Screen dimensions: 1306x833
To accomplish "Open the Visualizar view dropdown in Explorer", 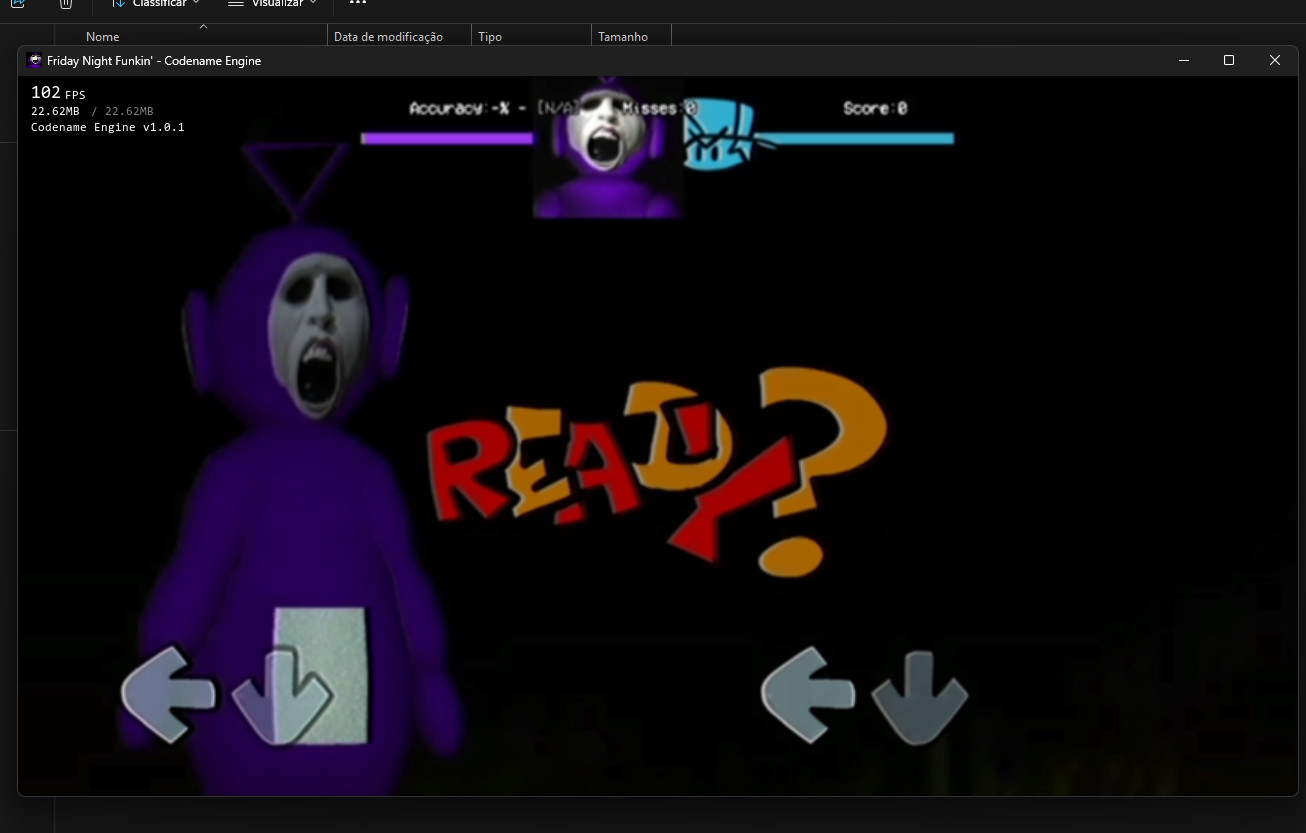I will point(273,4).
